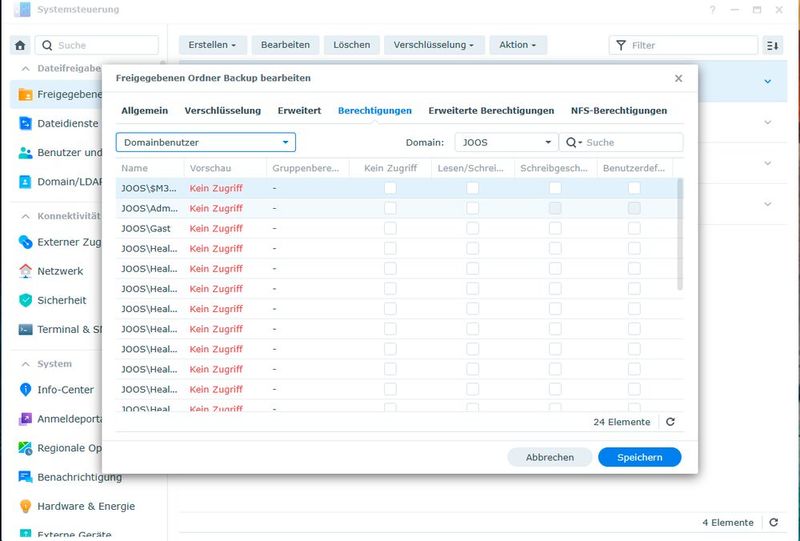Click the Speichern button

(x=639, y=457)
